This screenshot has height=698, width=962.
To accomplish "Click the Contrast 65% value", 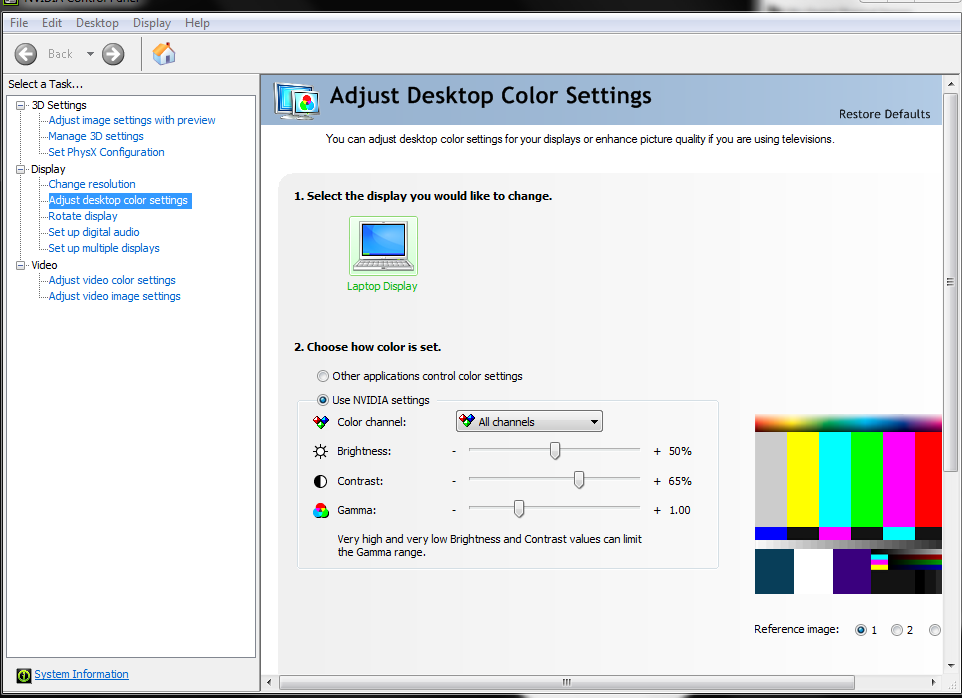I will (680, 481).
